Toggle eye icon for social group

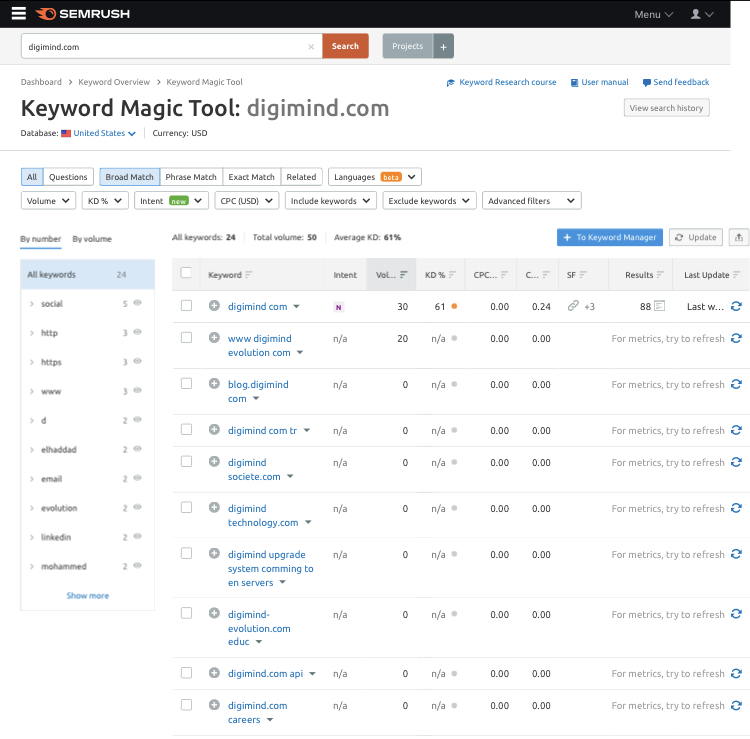point(137,303)
